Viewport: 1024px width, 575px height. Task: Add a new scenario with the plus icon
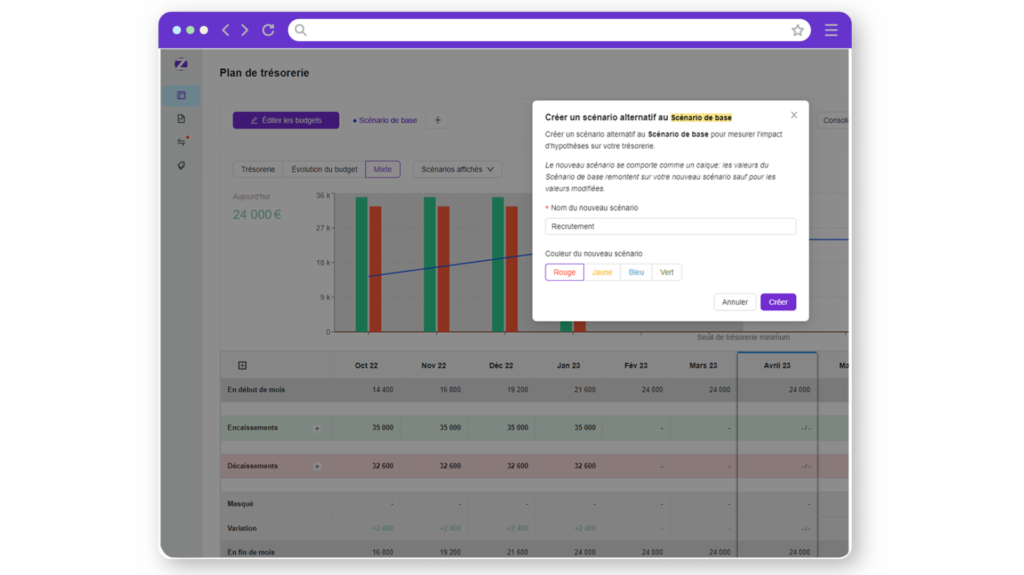[438, 120]
